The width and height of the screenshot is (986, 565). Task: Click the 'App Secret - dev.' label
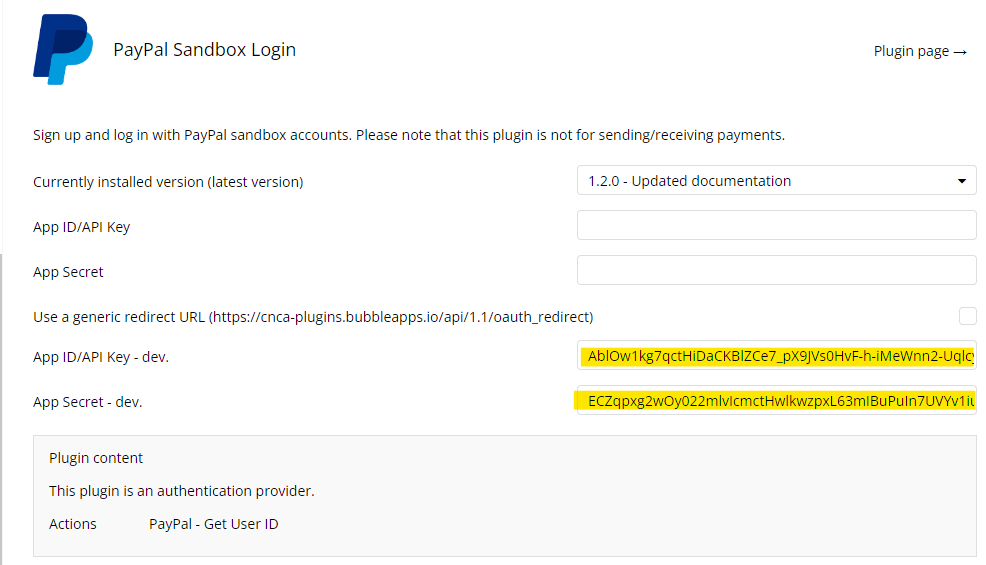click(x=87, y=402)
